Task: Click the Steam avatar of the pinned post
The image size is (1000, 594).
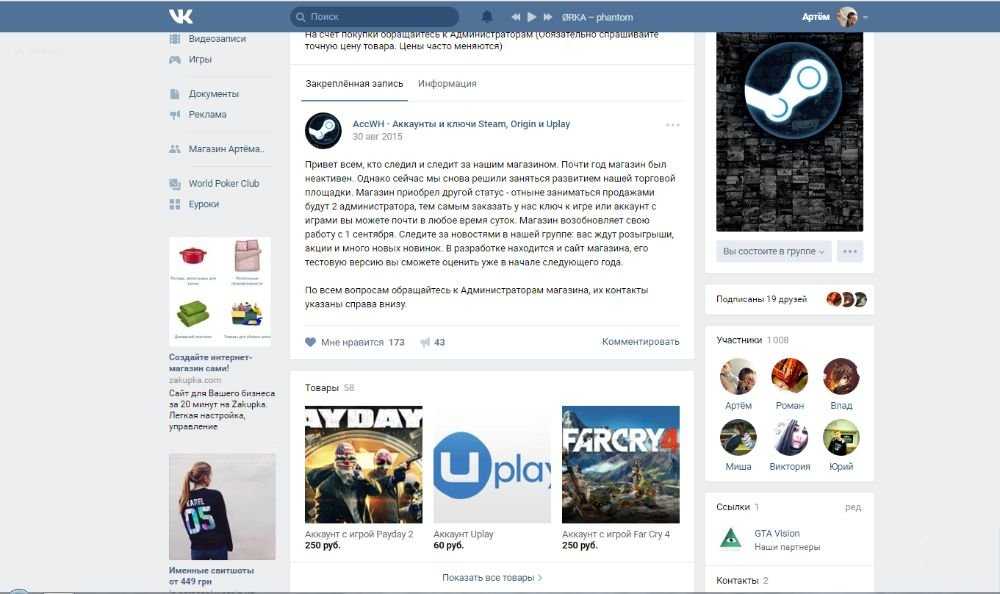Action: point(323,130)
